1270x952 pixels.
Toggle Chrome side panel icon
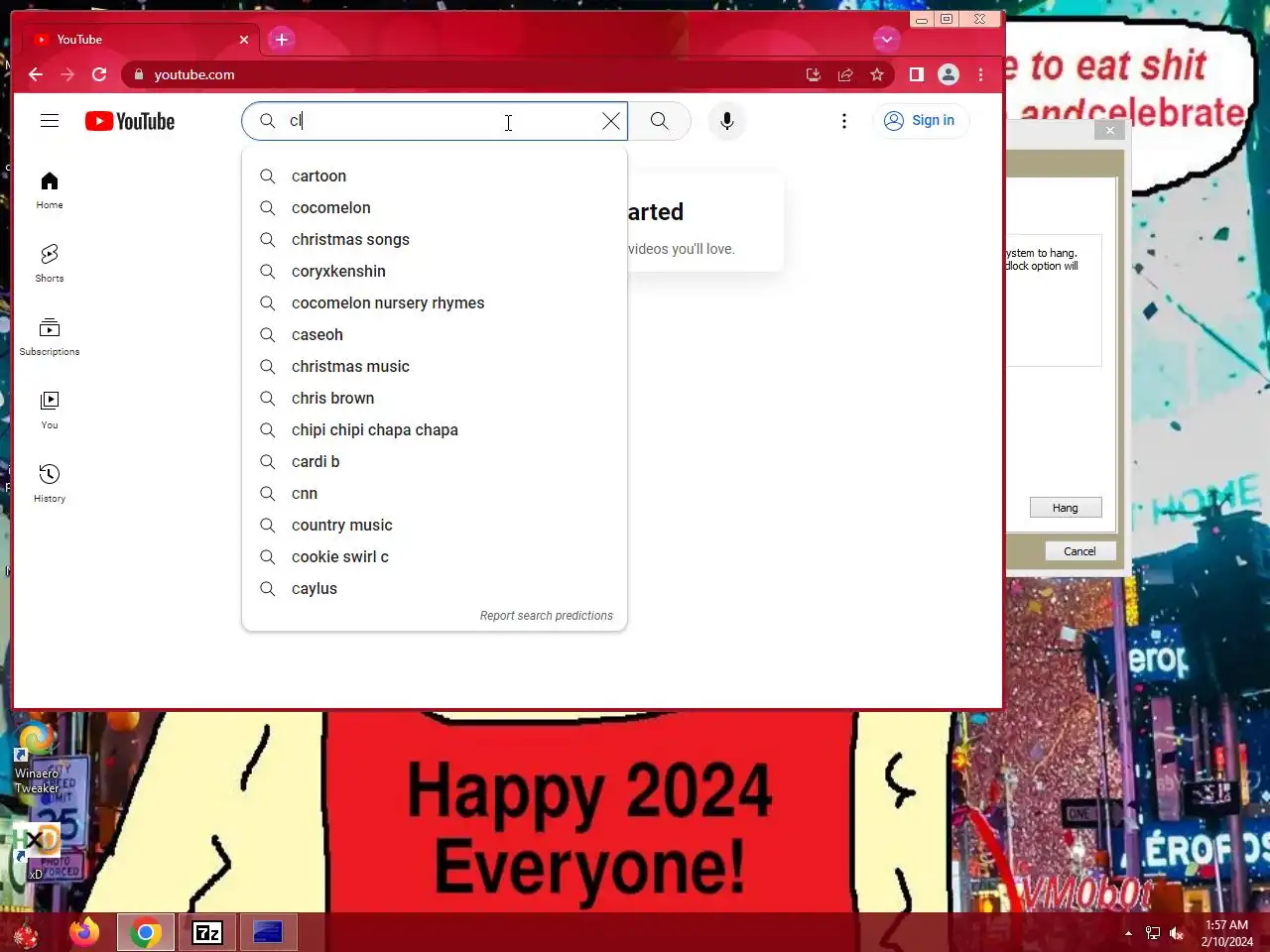[917, 74]
